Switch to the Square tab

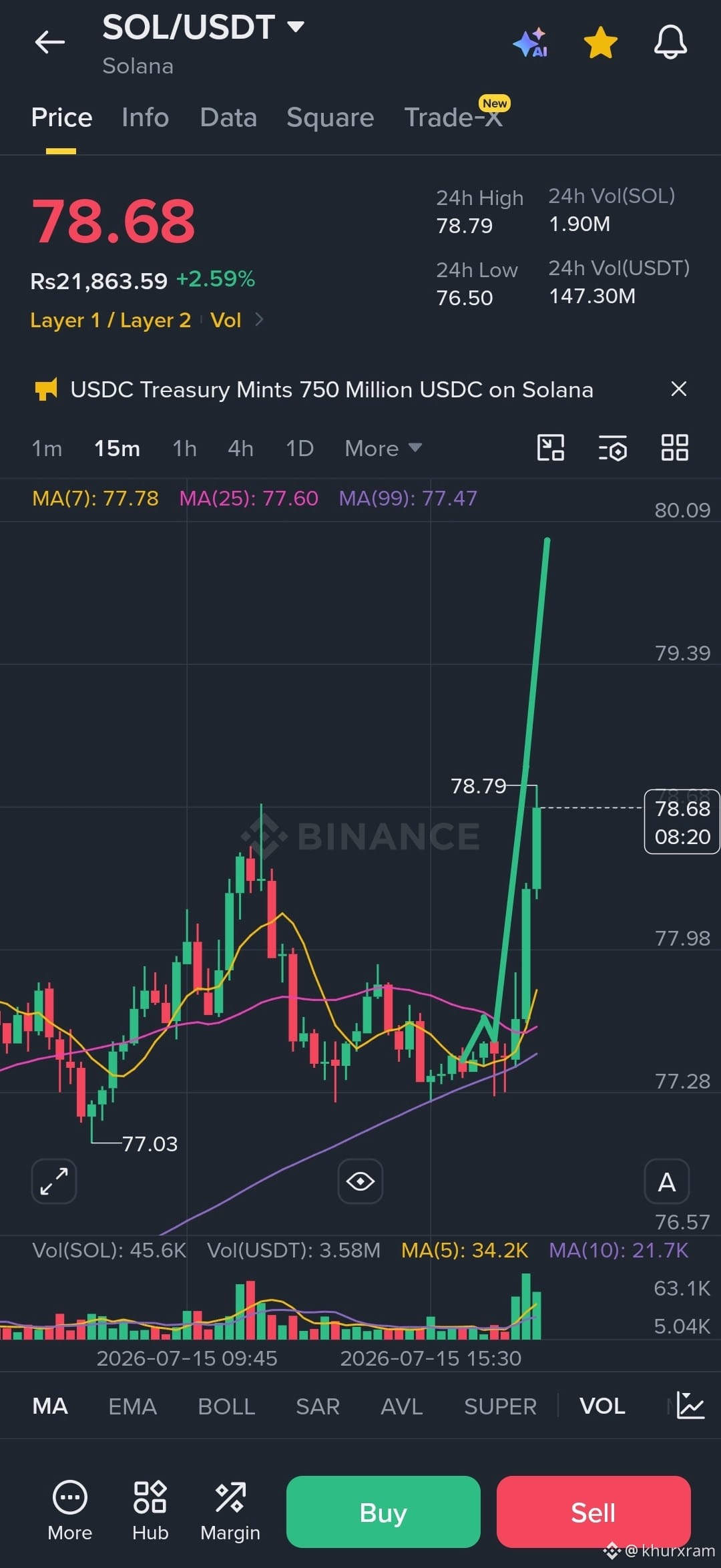(x=330, y=118)
